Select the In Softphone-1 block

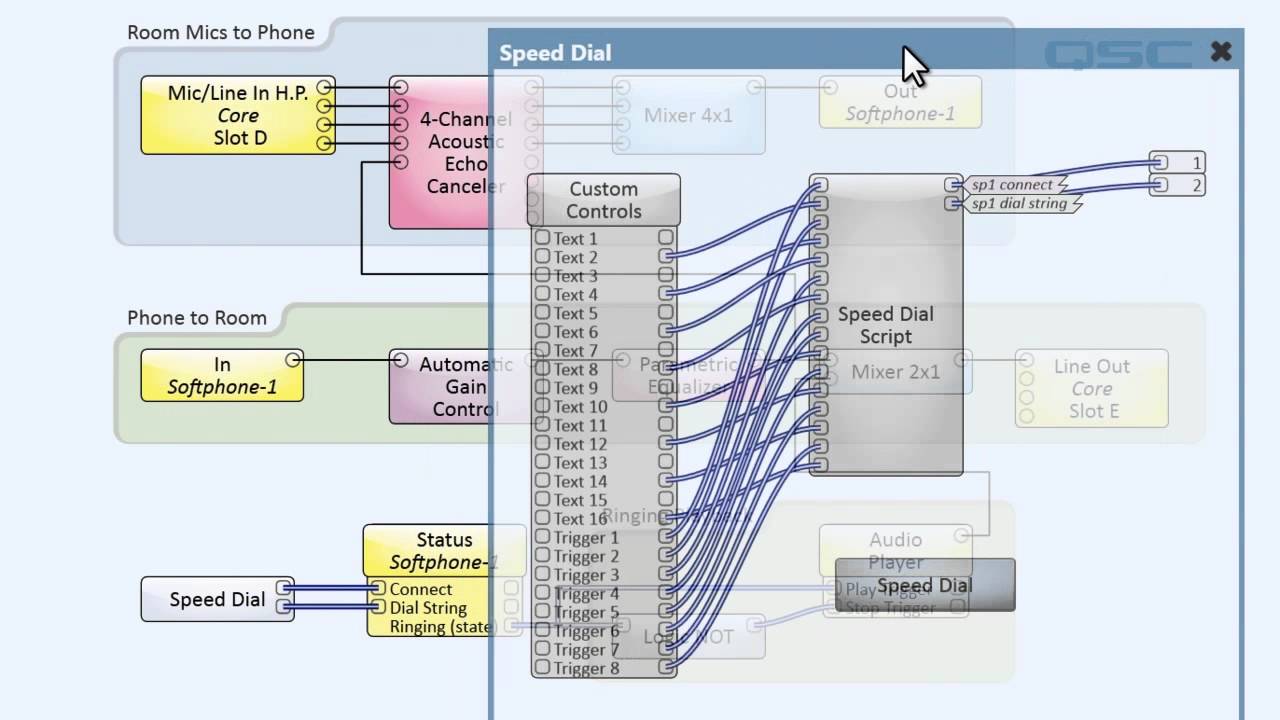pos(222,375)
